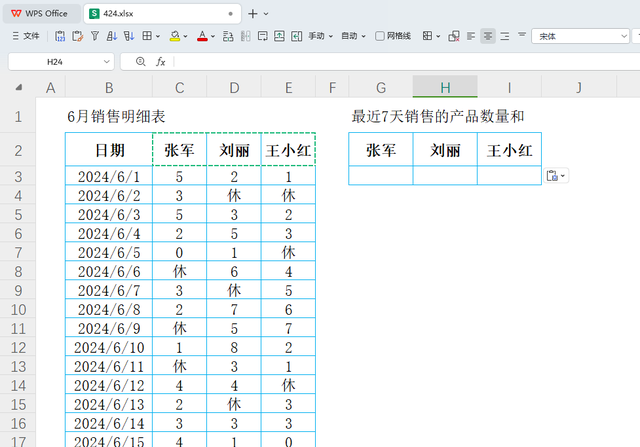
Task: Select column B header
Action: tap(109, 87)
